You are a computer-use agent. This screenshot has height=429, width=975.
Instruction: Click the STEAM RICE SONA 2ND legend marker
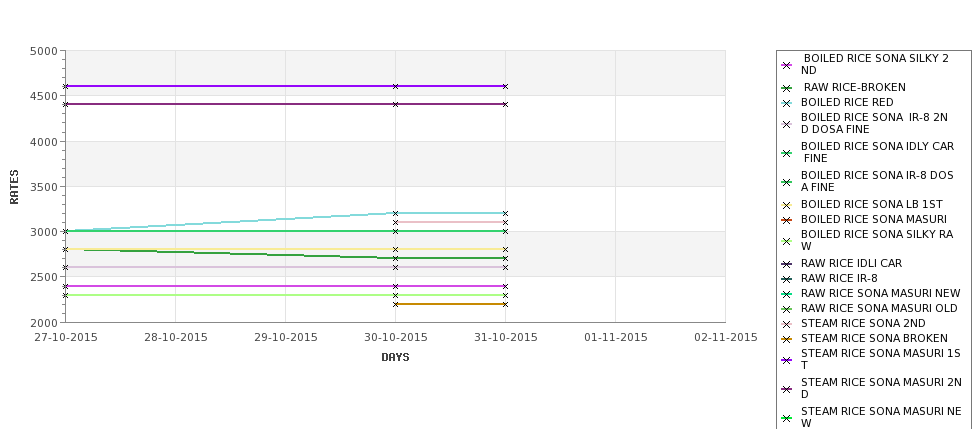click(787, 324)
